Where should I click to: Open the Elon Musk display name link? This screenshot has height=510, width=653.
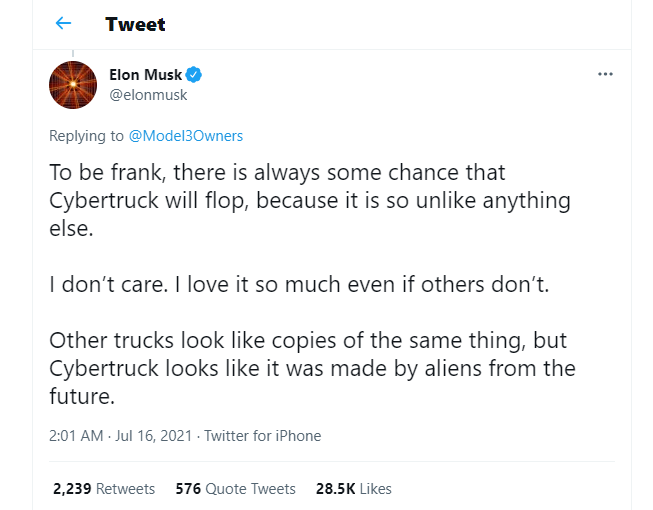coord(145,75)
